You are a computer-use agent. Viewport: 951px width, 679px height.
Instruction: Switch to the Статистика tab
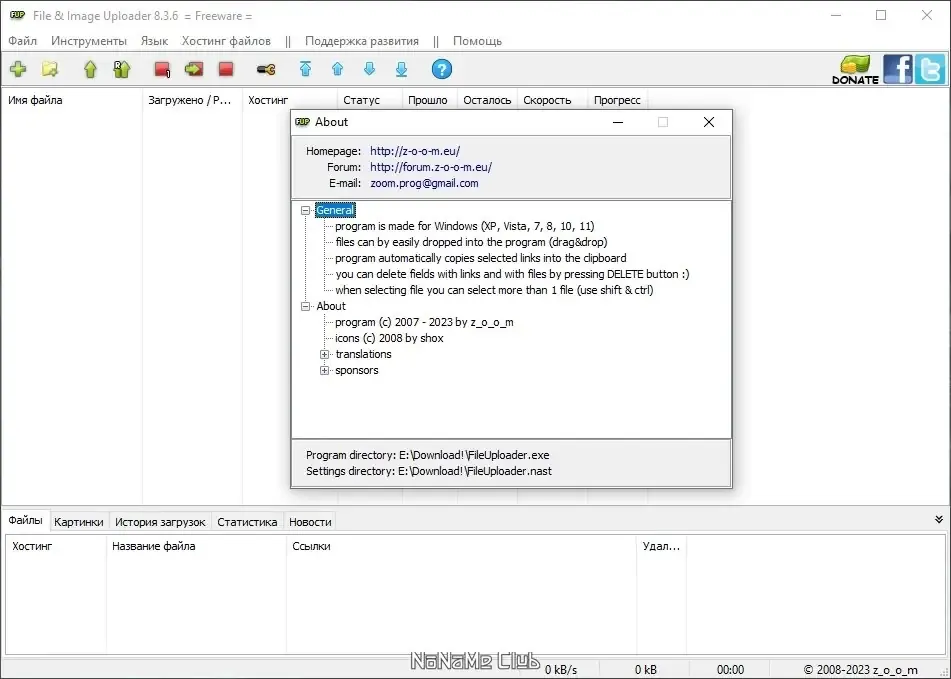pos(247,522)
